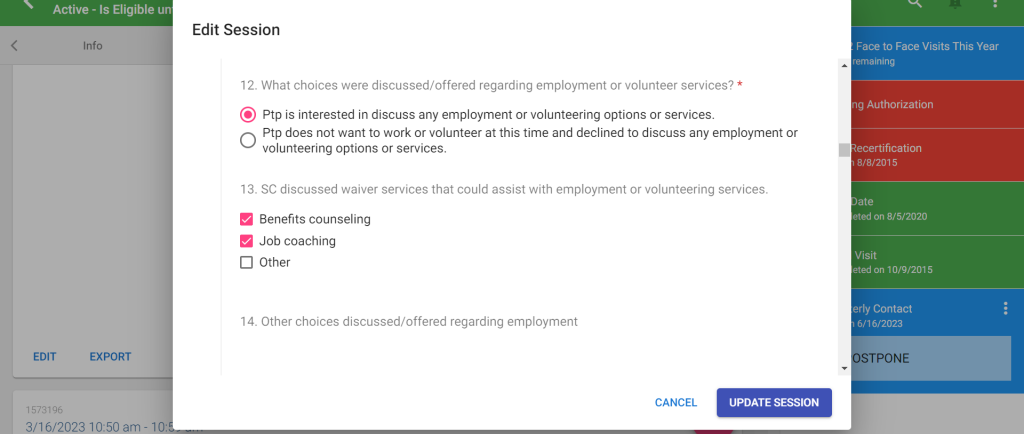Screen dimensions: 1024x434
Task: Click the scrollbar up arrow in dialog
Action: (x=844, y=66)
